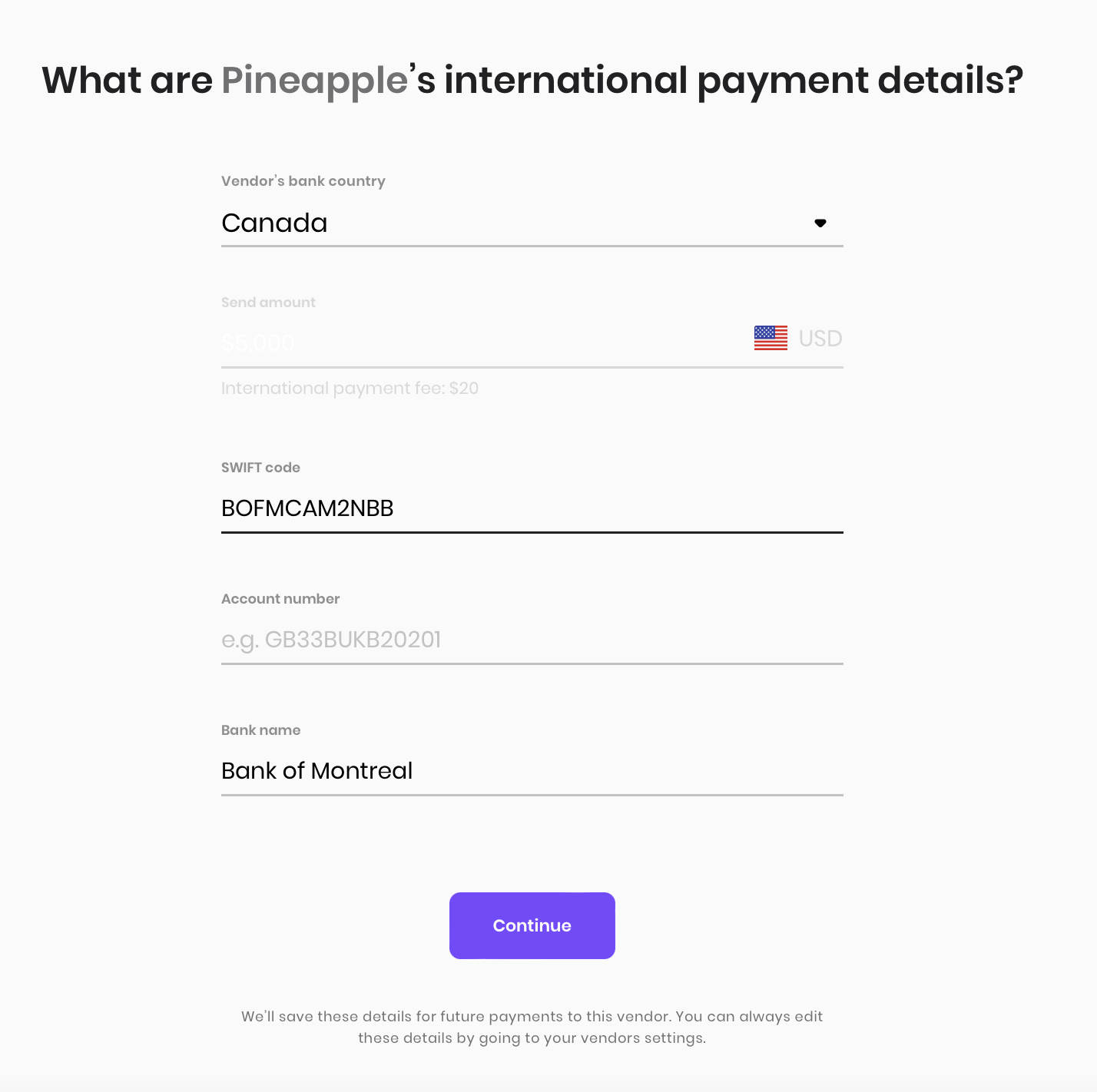The width and height of the screenshot is (1097, 1092).
Task: Click the Bank name label
Action: click(260, 730)
